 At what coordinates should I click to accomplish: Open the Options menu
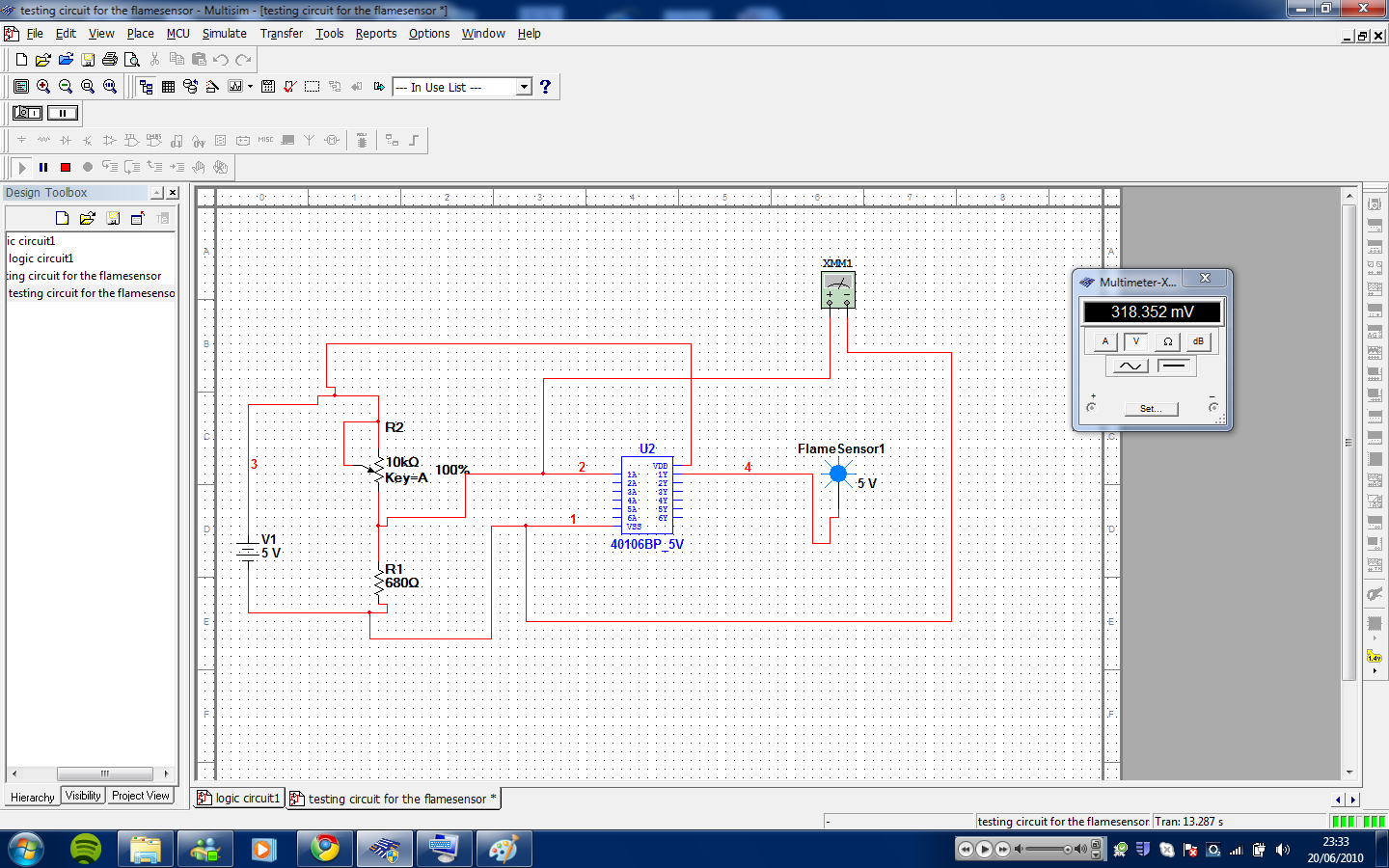tap(429, 34)
